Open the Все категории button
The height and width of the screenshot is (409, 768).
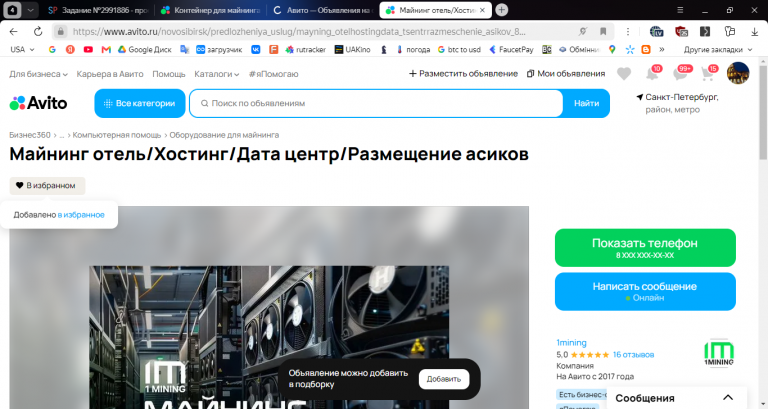pos(140,103)
